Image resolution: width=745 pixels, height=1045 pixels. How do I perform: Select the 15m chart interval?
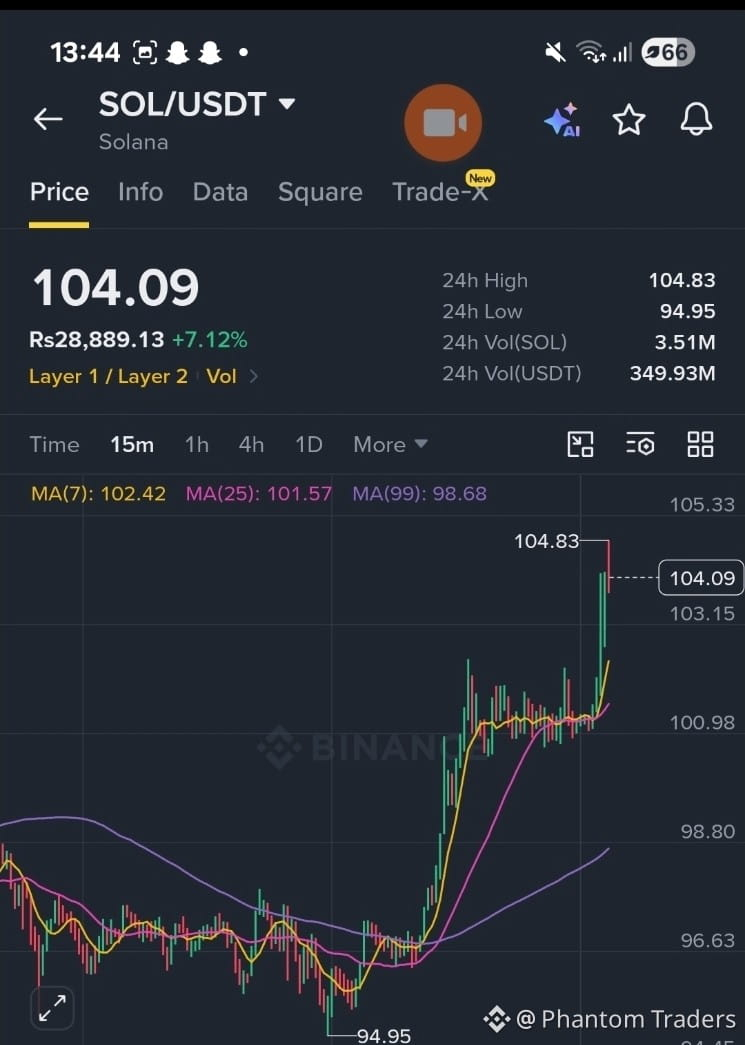(x=132, y=445)
